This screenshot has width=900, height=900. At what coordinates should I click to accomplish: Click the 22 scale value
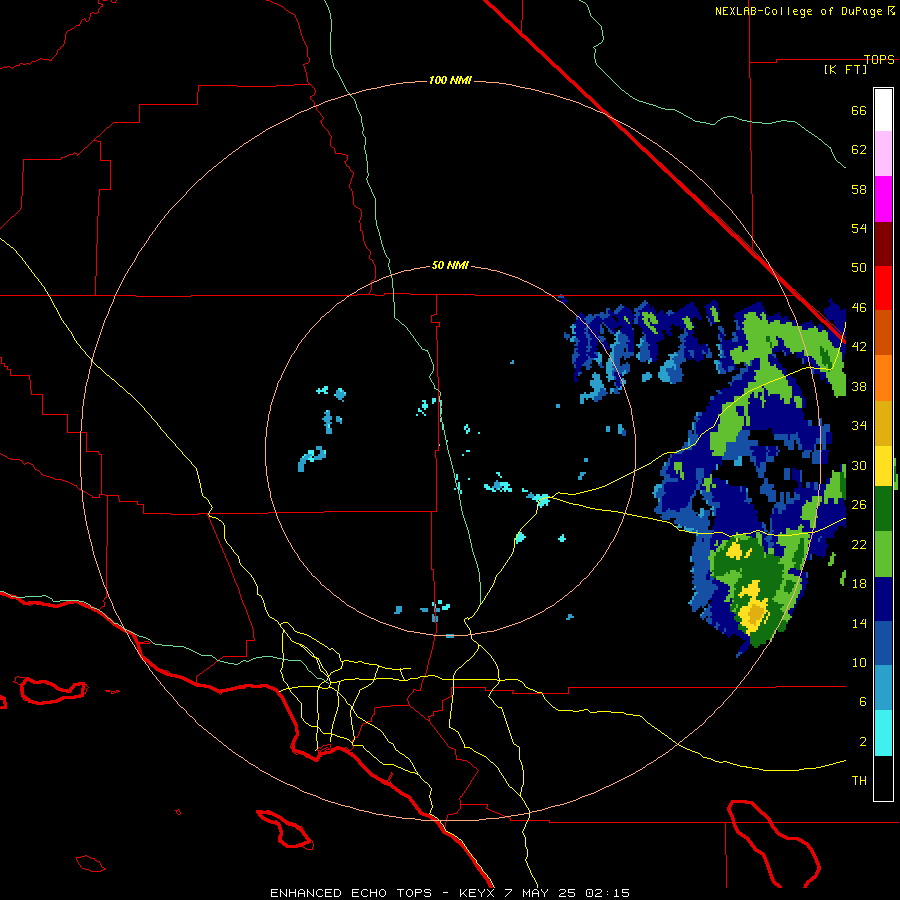pyautogui.click(x=859, y=544)
